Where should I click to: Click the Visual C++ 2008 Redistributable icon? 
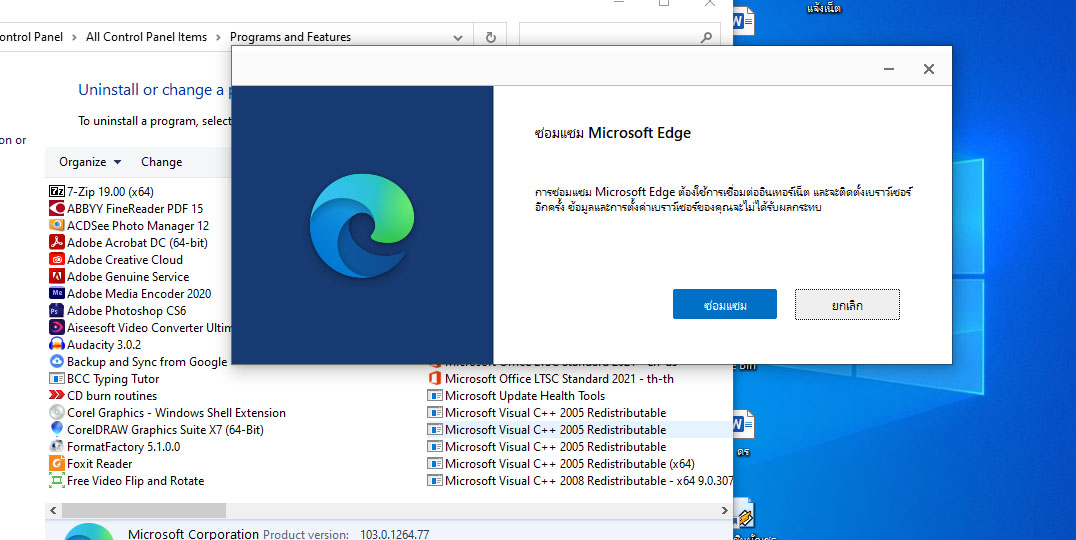(434, 481)
